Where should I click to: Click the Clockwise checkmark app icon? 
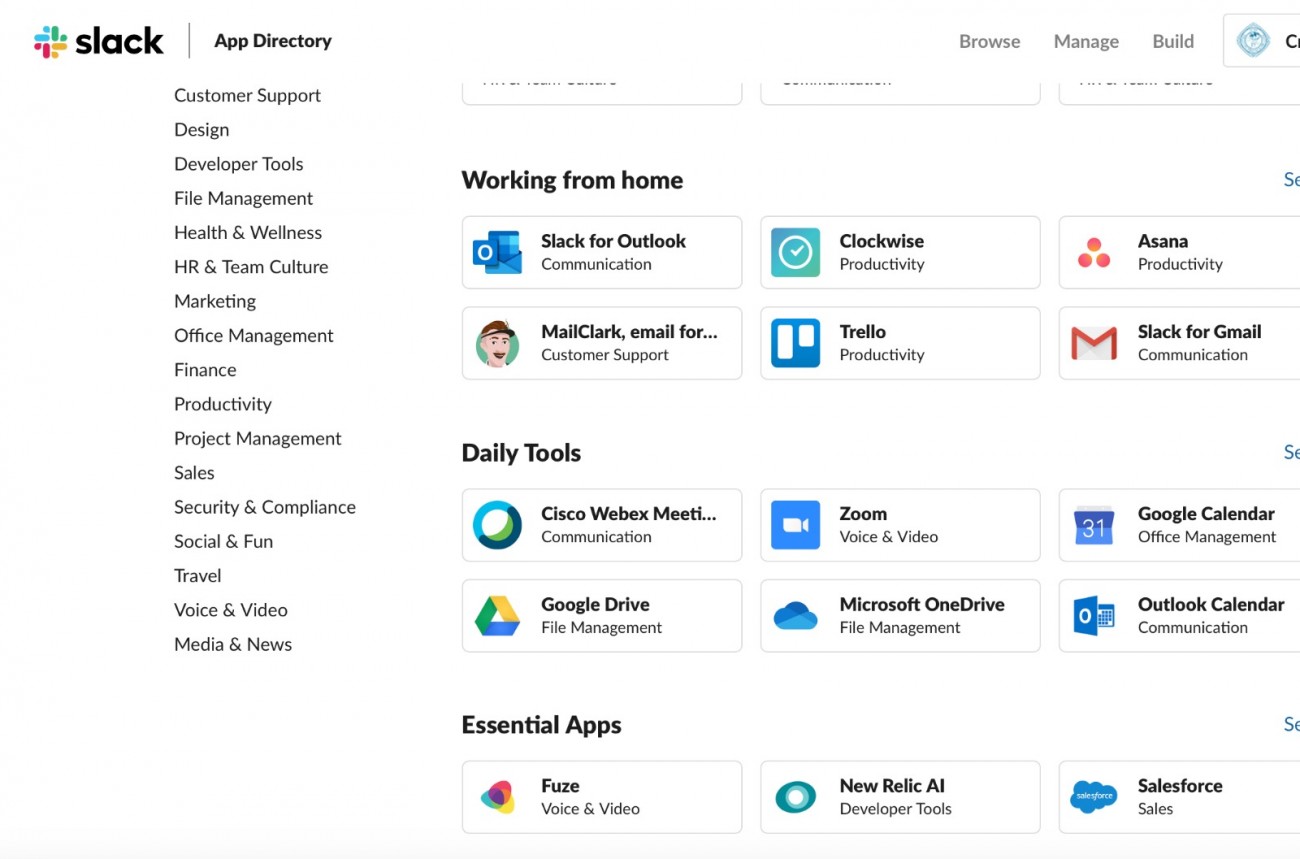[x=795, y=253]
